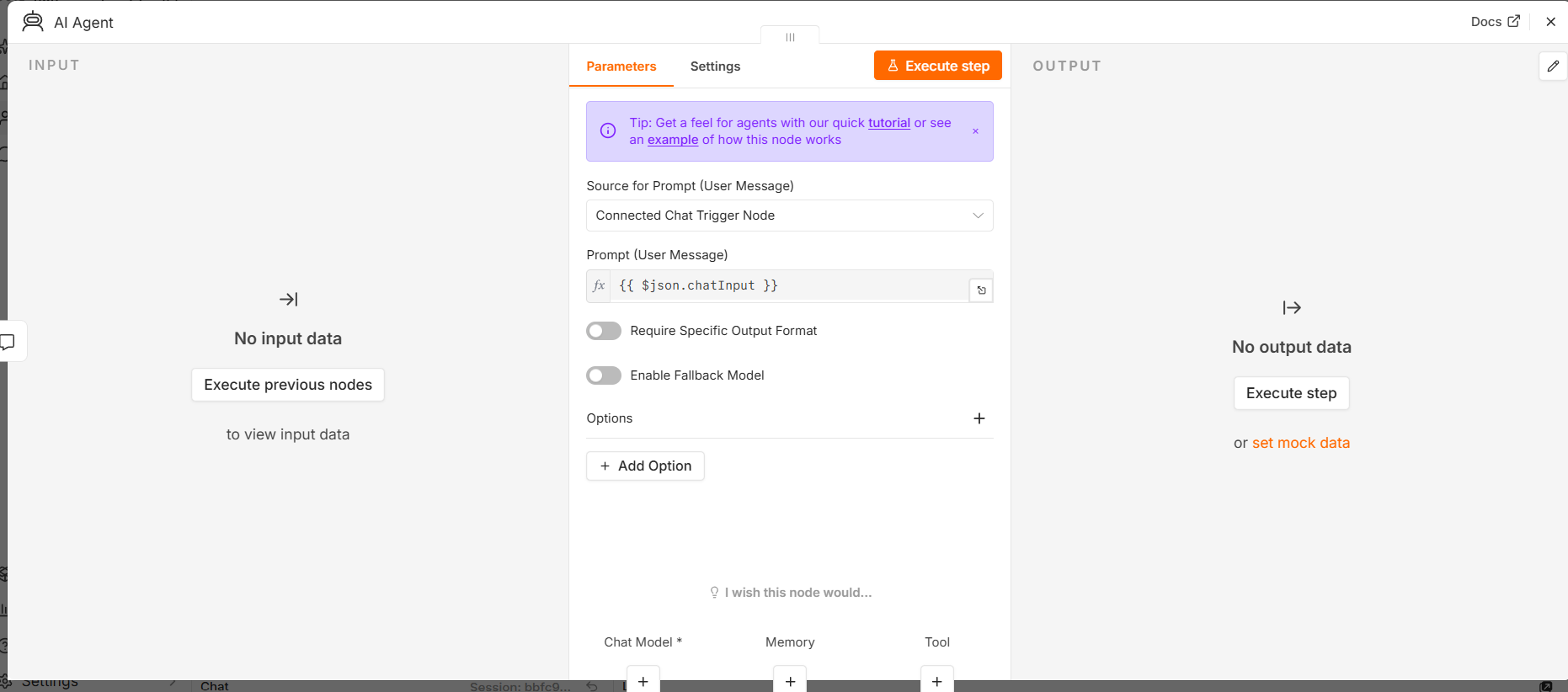Add a Tool with its plus button
1568x692 pixels.
937,680
